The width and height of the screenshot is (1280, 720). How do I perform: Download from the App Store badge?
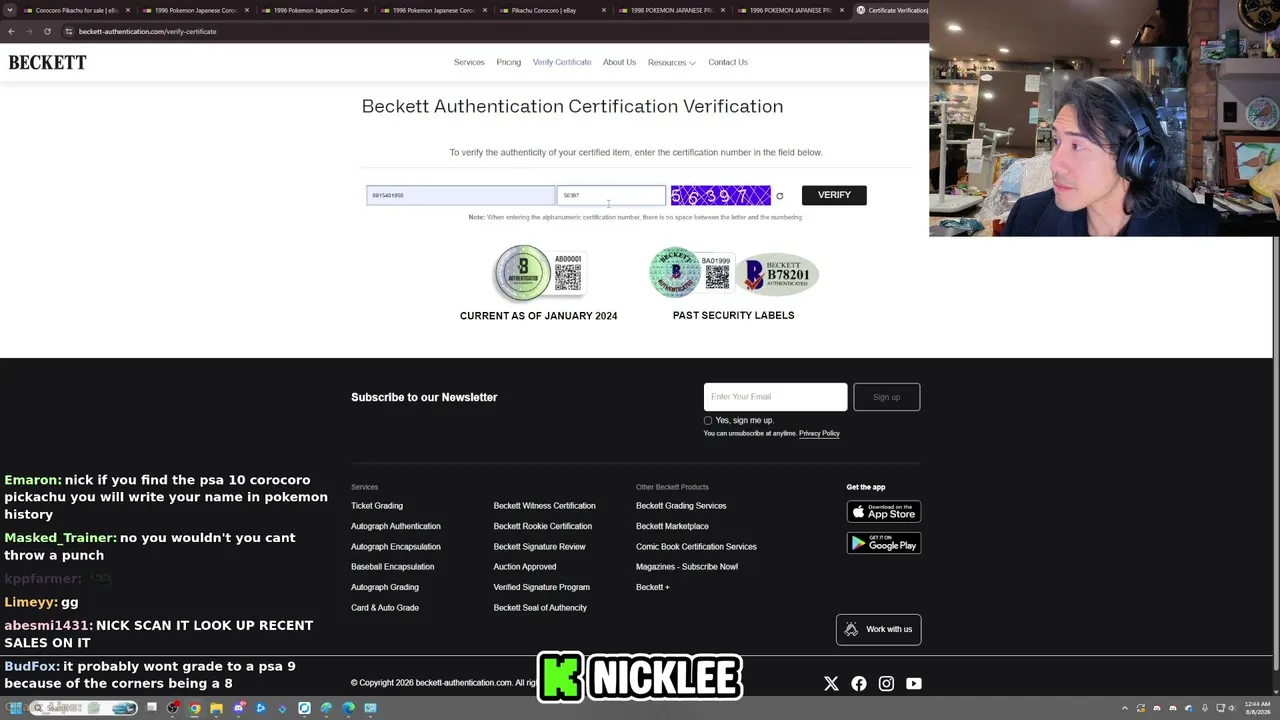[883, 512]
